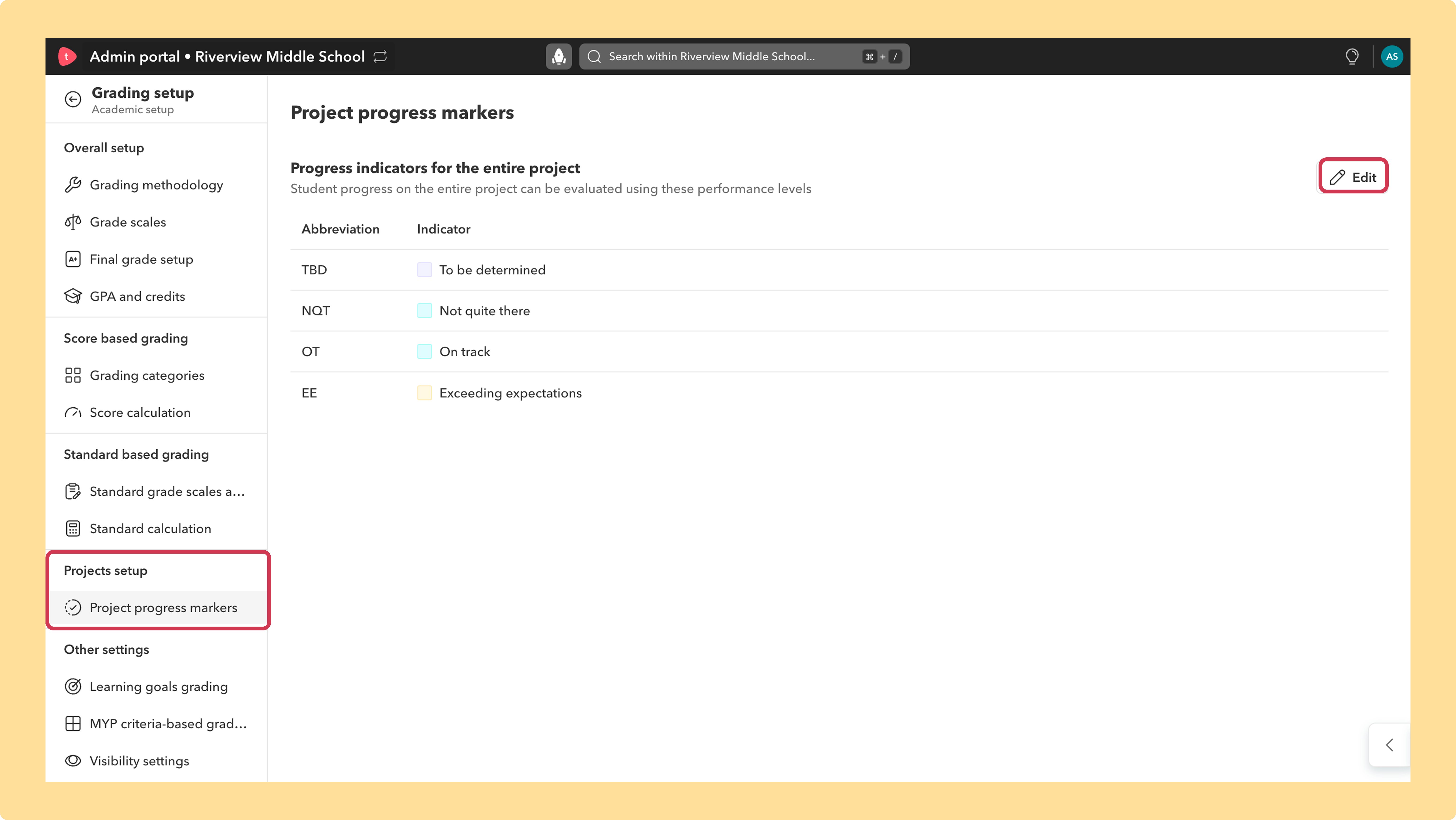The image size is (1456, 820).
Task: Click the icon beside Standard grade scales
Action: point(73,492)
